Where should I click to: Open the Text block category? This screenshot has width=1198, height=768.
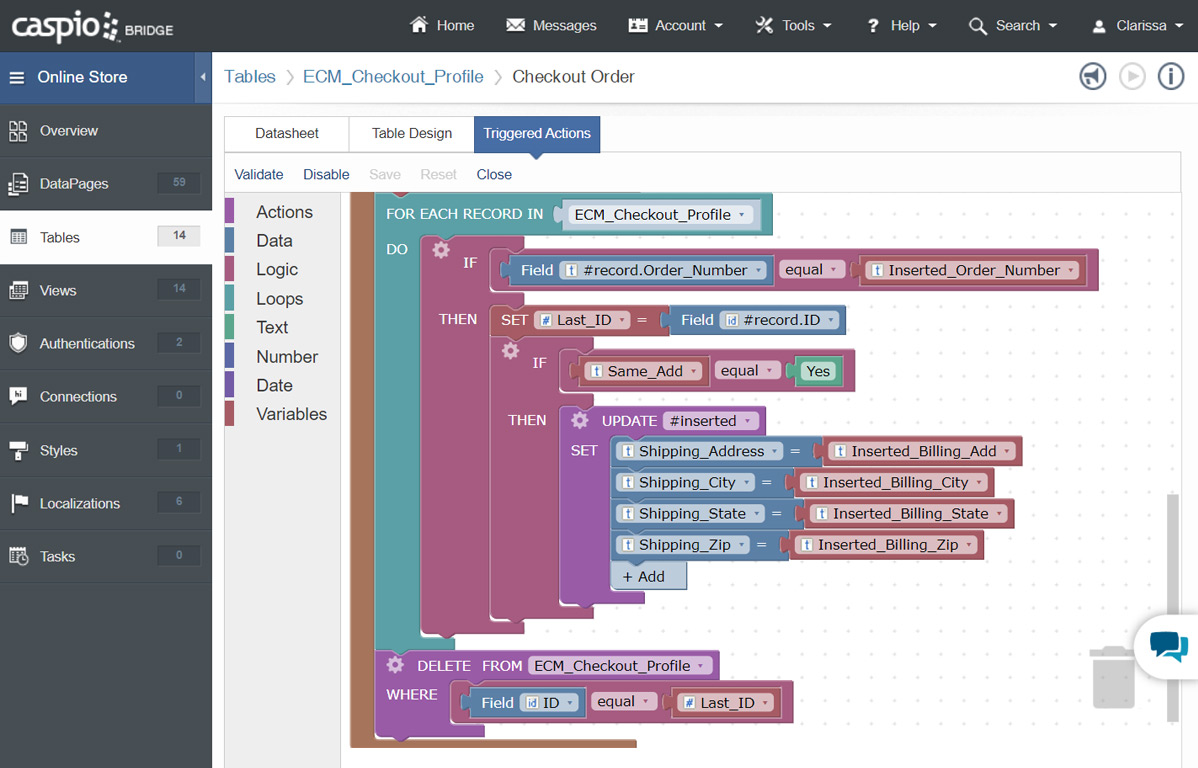(272, 327)
